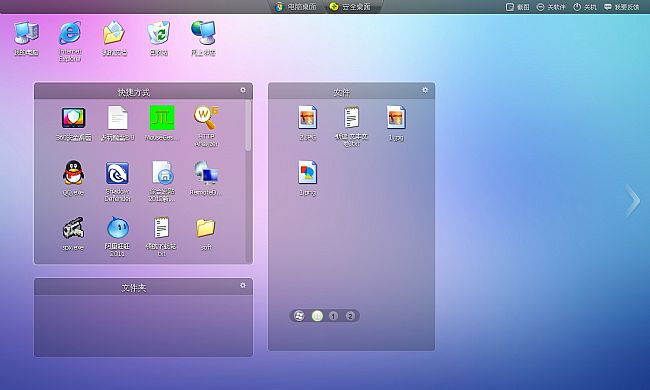The image size is (650, 390).
Task: Click the 文件夹 panel title bar
Action: pyautogui.click(x=143, y=287)
